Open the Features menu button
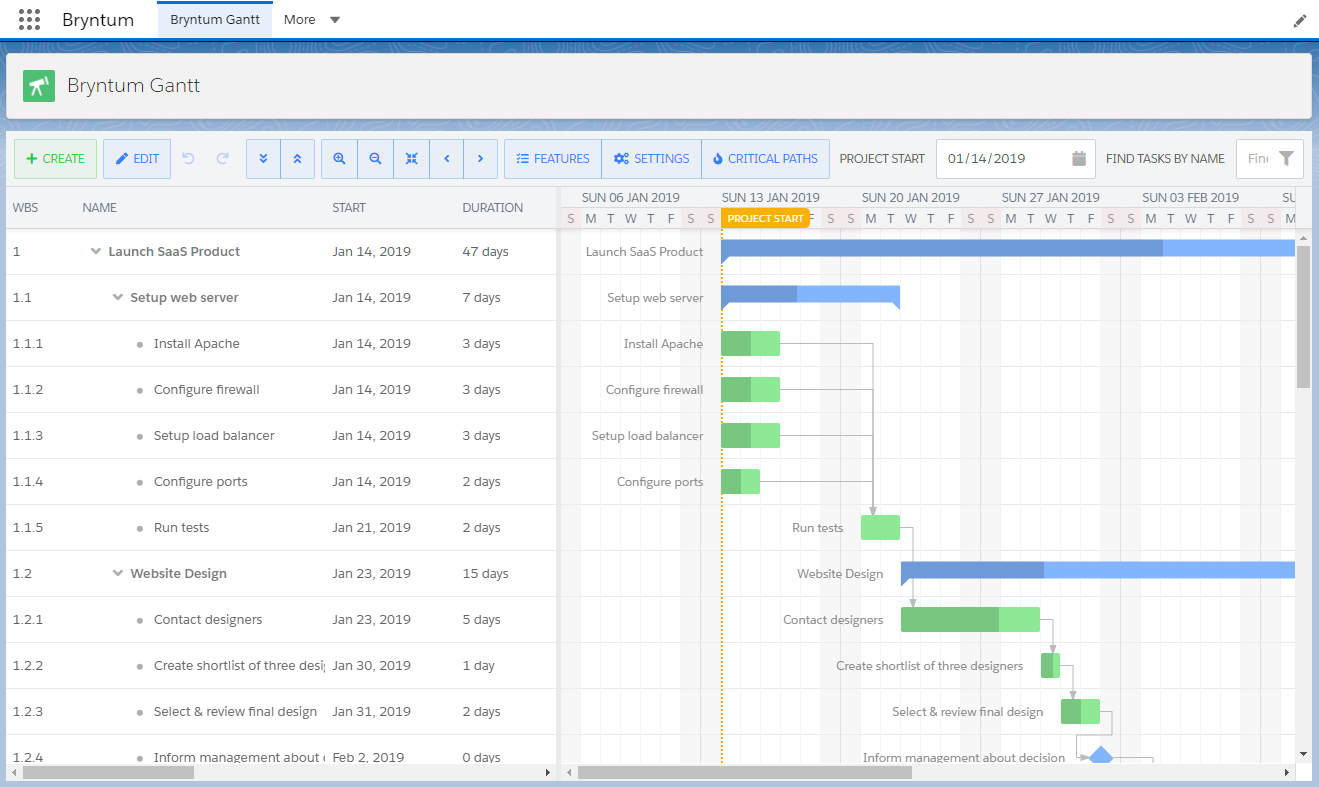 point(553,158)
